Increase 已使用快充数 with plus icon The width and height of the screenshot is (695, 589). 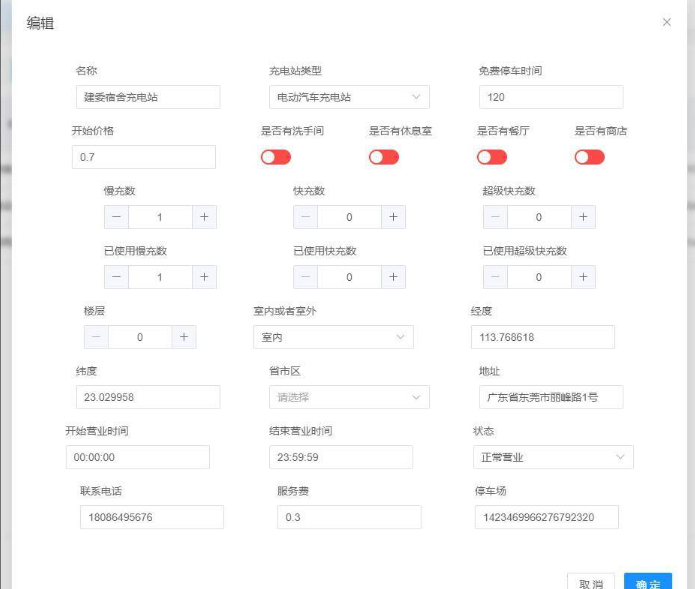point(393,277)
